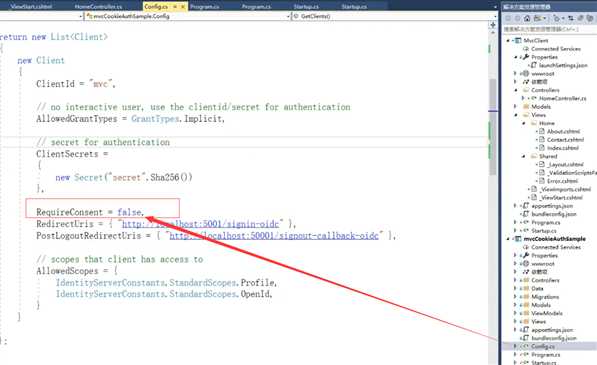This screenshot has height=365, width=597.
Task: Click the editor vertical scrollbar thumb
Action: tap(492, 128)
